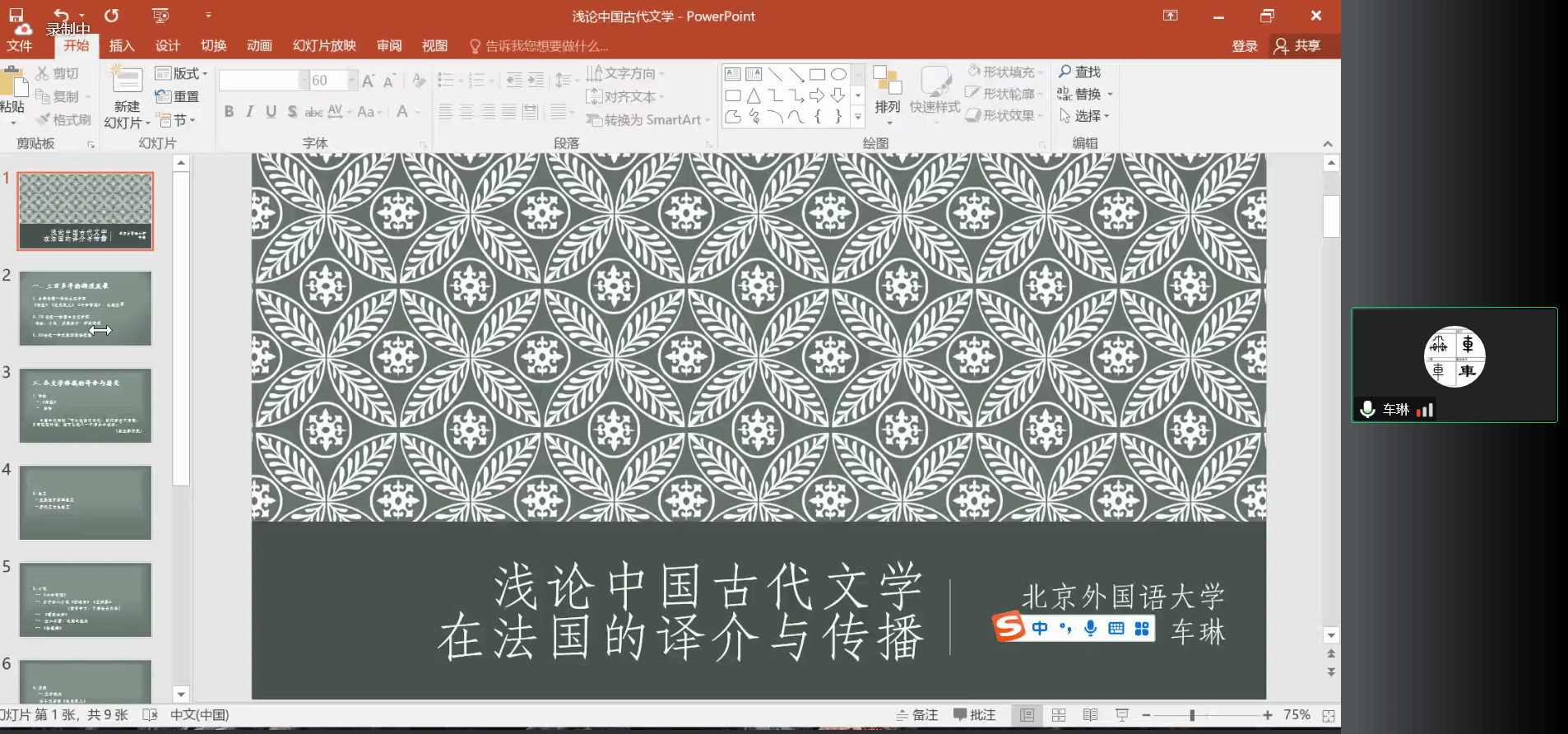1568x734 pixels.
Task: Open the Select (选择) dropdown
Action: [x=1086, y=116]
